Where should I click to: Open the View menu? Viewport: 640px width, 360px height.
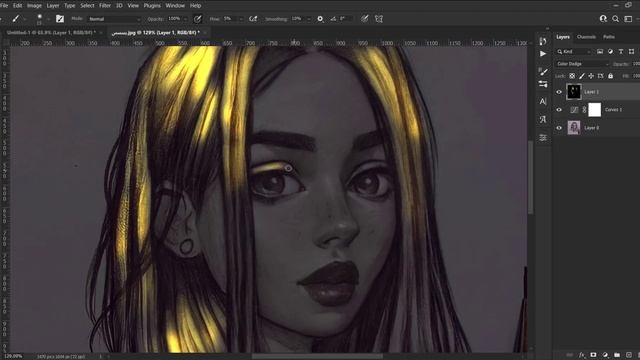(x=133, y=6)
